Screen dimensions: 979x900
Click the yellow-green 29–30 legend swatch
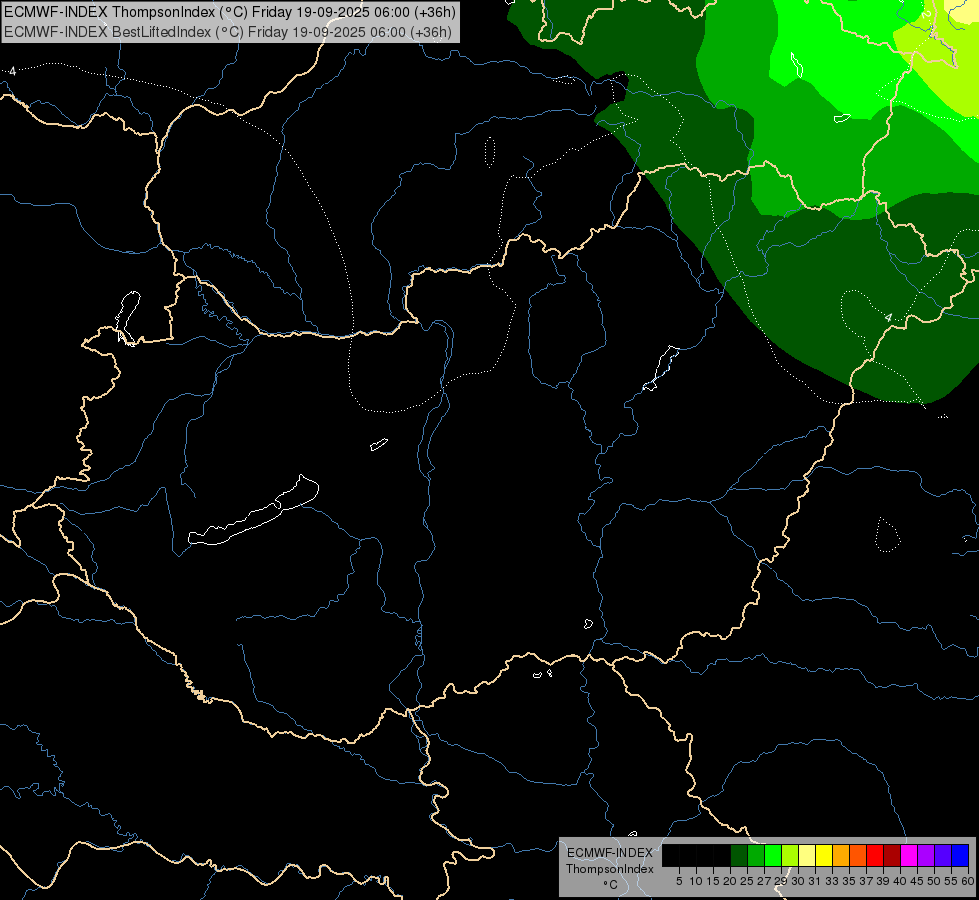pos(790,855)
